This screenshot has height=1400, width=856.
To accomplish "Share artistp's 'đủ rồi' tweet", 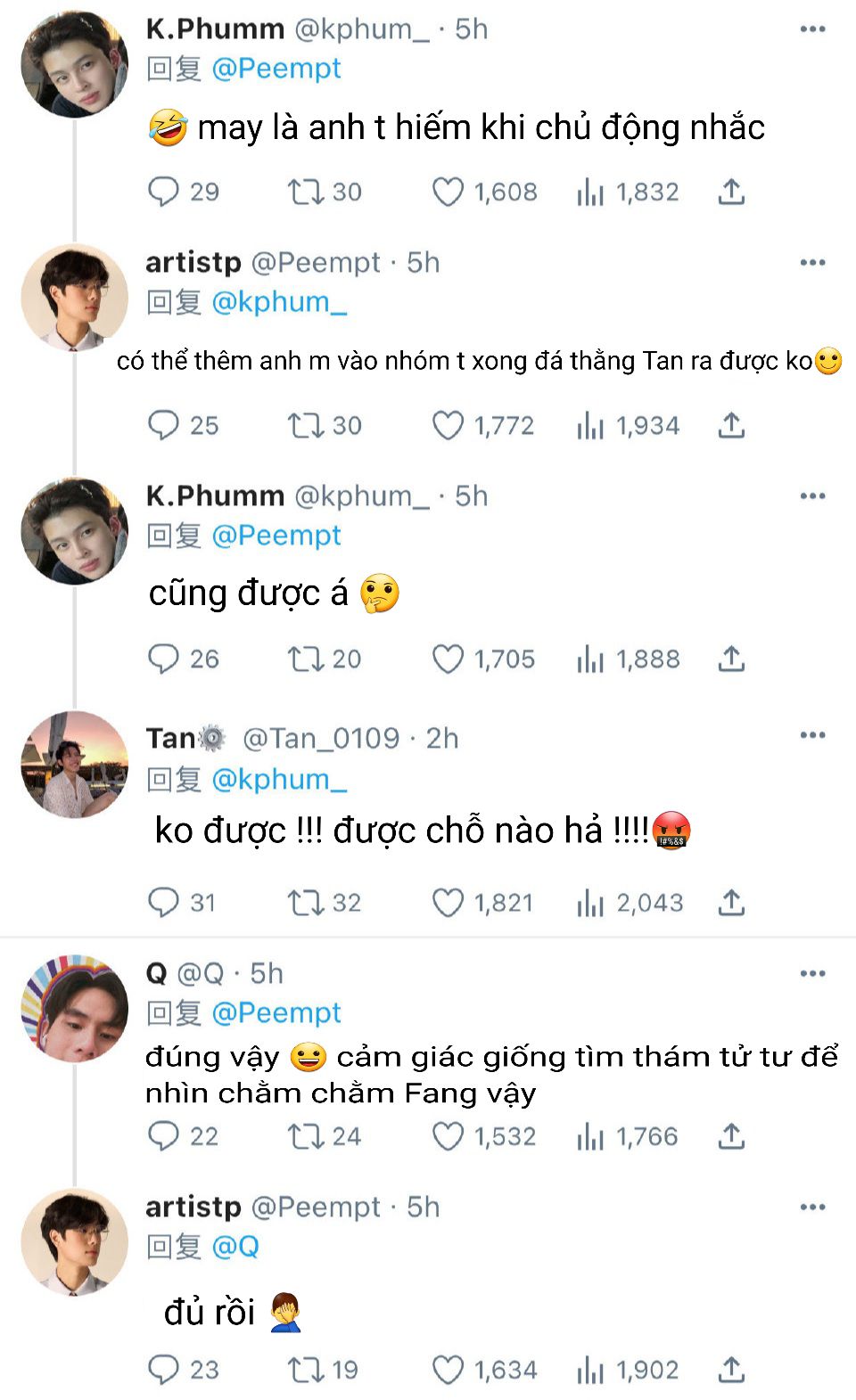I will tap(731, 1370).
